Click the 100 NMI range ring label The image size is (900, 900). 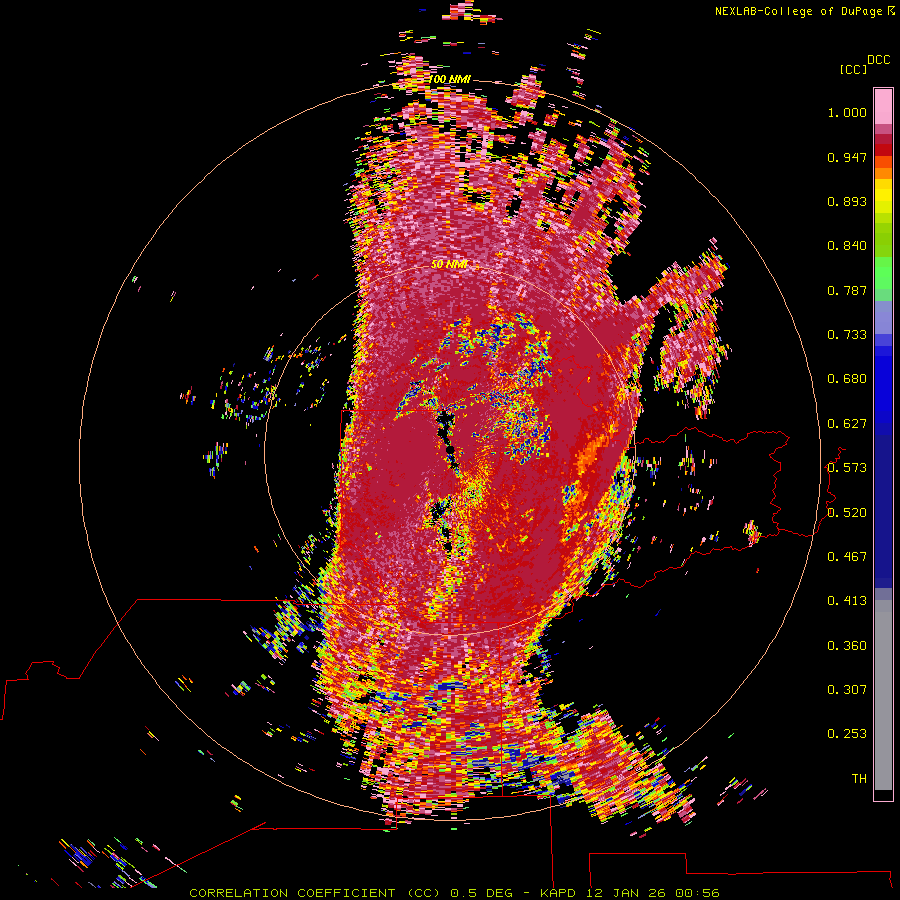coord(449,79)
